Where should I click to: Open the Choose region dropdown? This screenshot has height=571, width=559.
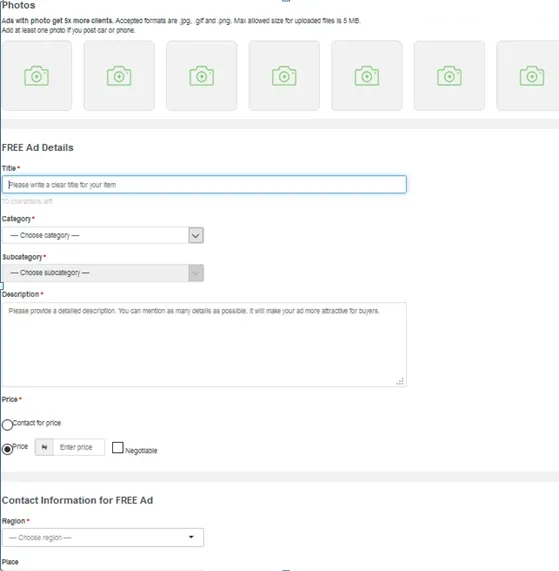point(103,537)
